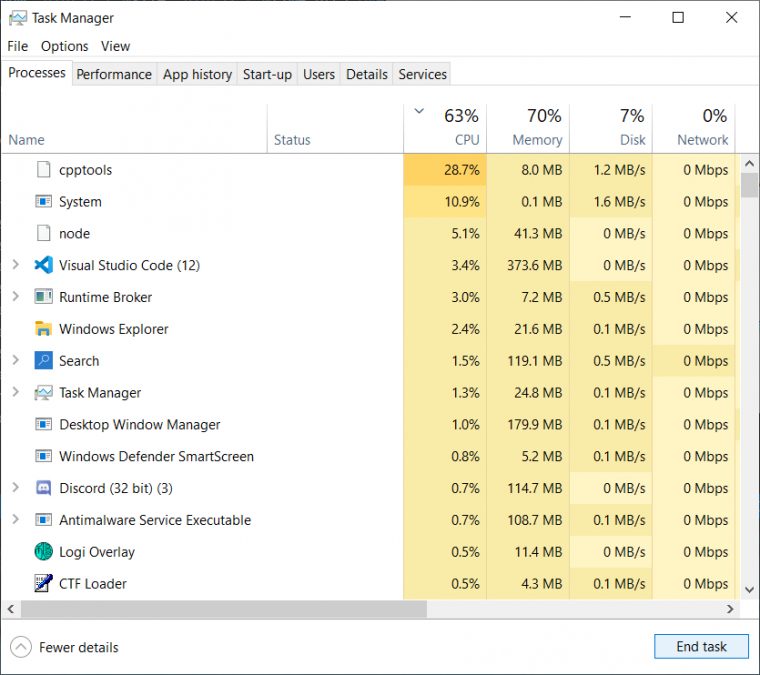Click the Discord process icon
The image size is (760, 675).
44,488
